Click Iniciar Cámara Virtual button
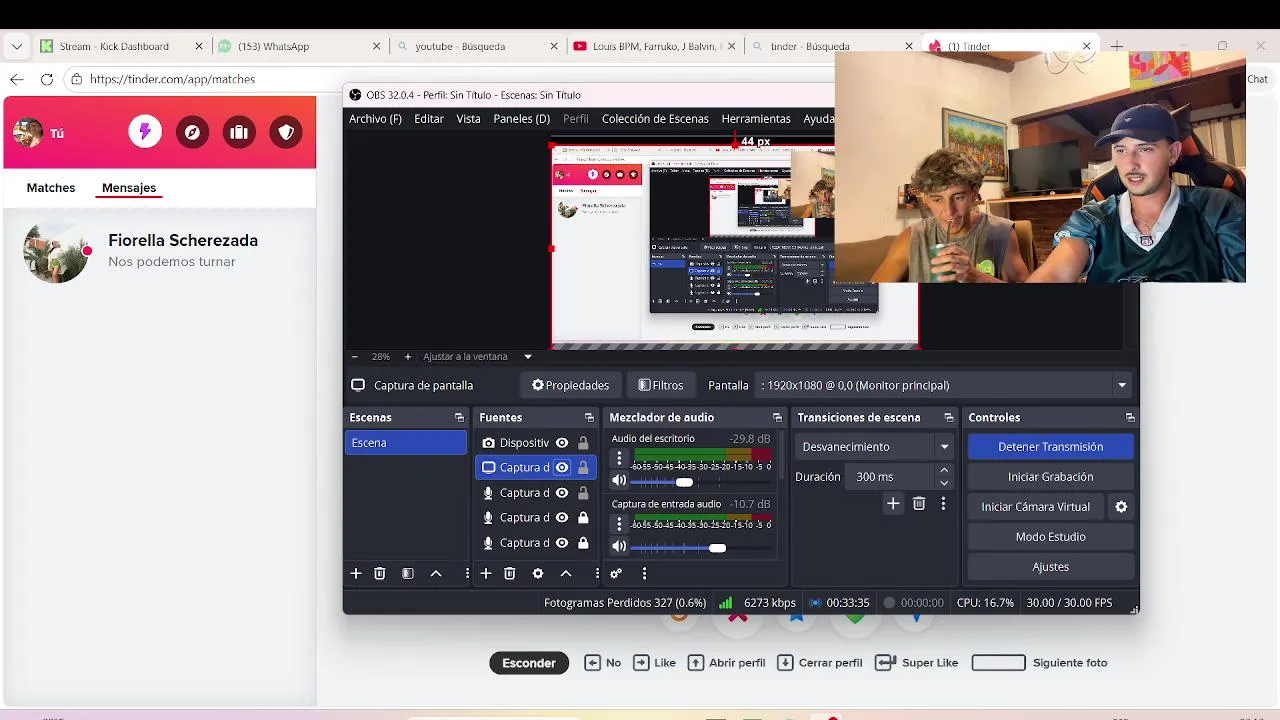The width and height of the screenshot is (1280, 720). [1036, 507]
